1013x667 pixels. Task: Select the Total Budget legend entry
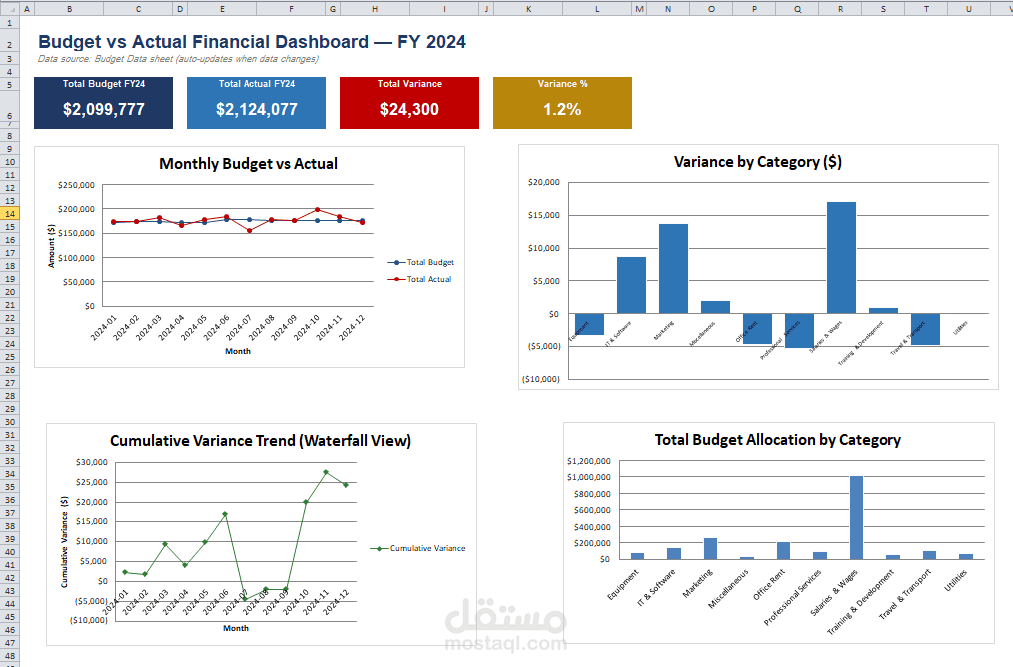[x=421, y=262]
